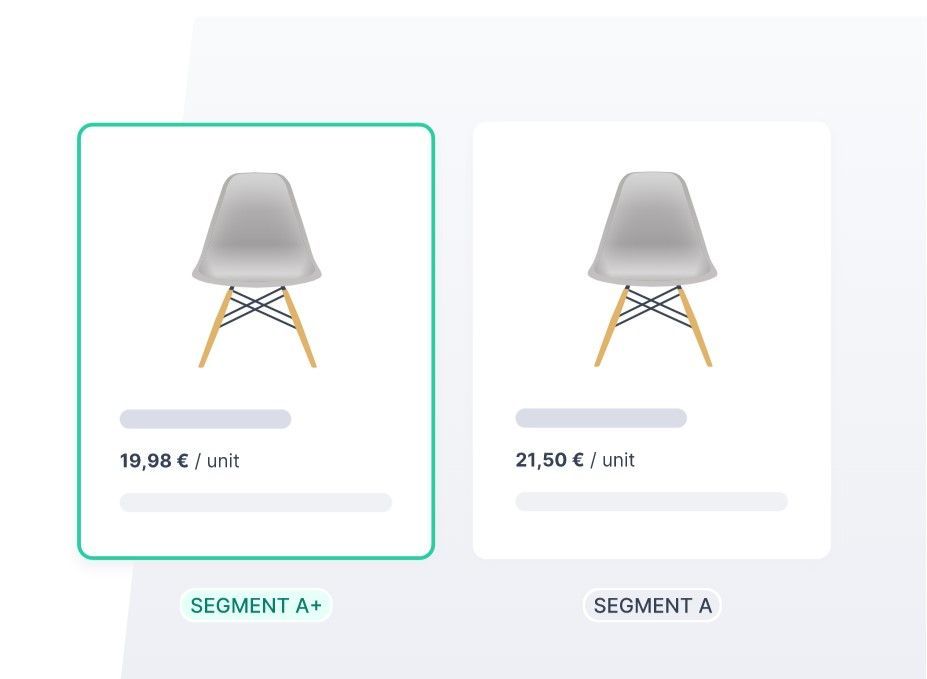This screenshot has width=927, height=679.
Task: Click the euro symbol after 21,50
Action: 578,460
